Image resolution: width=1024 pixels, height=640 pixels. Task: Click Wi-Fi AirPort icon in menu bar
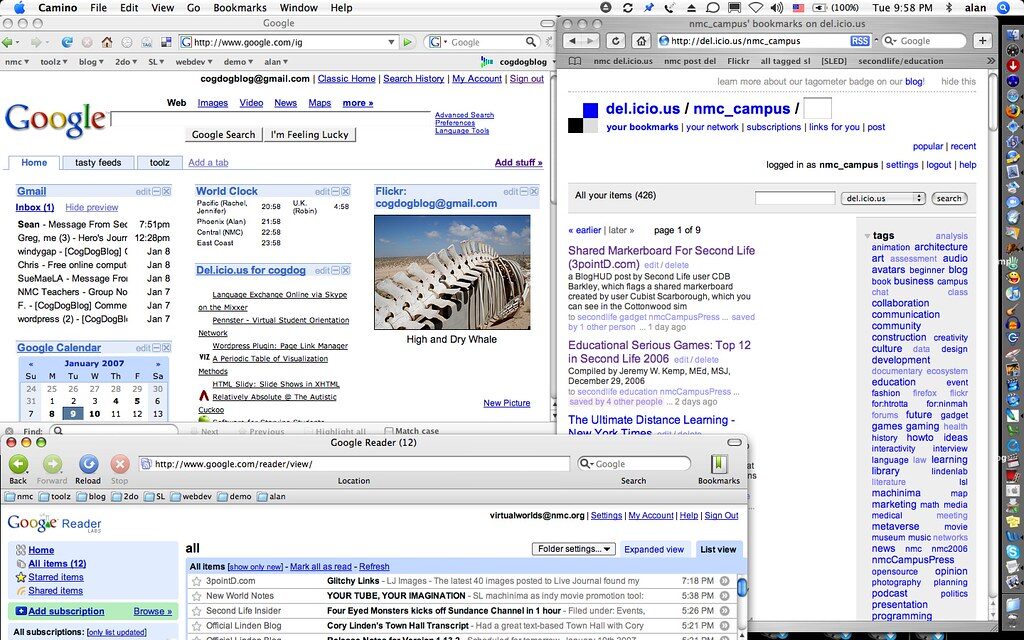pyautogui.click(x=756, y=8)
